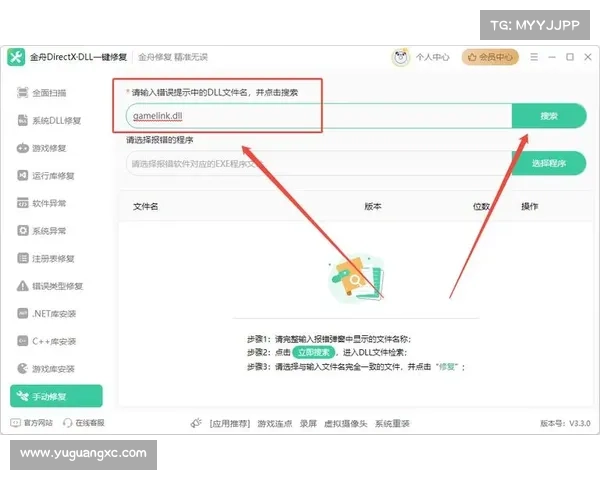Click the DLL filename field containing gamelink.dll
Screen dimensions: 600x480
319,116
